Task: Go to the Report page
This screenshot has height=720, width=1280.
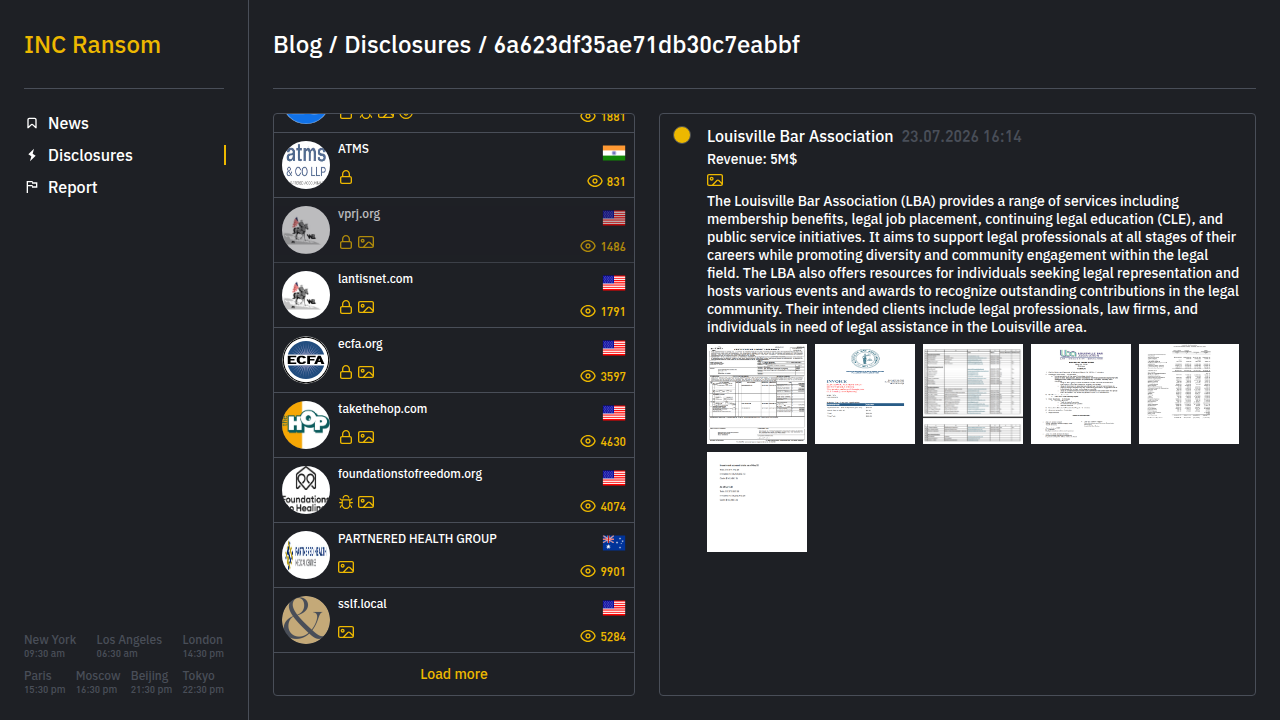Action: tap(73, 187)
